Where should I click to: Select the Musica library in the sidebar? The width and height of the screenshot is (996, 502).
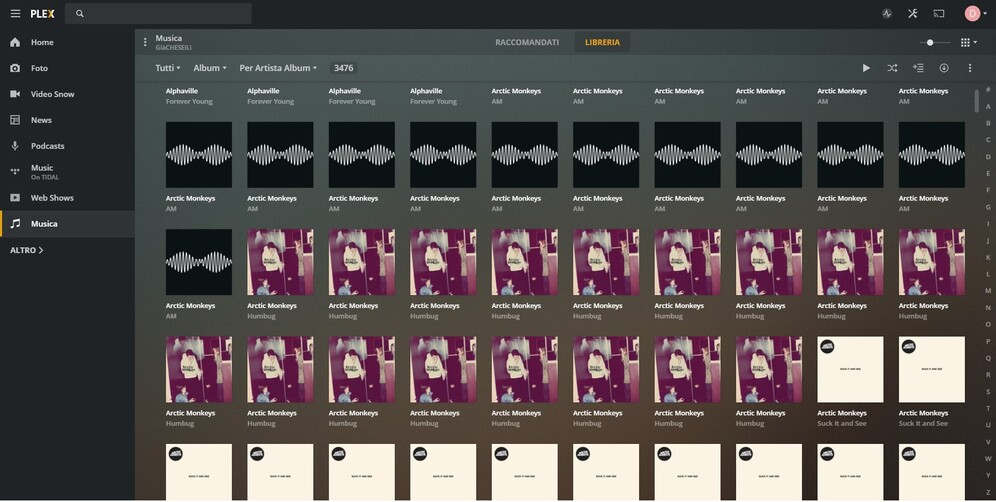[67, 224]
